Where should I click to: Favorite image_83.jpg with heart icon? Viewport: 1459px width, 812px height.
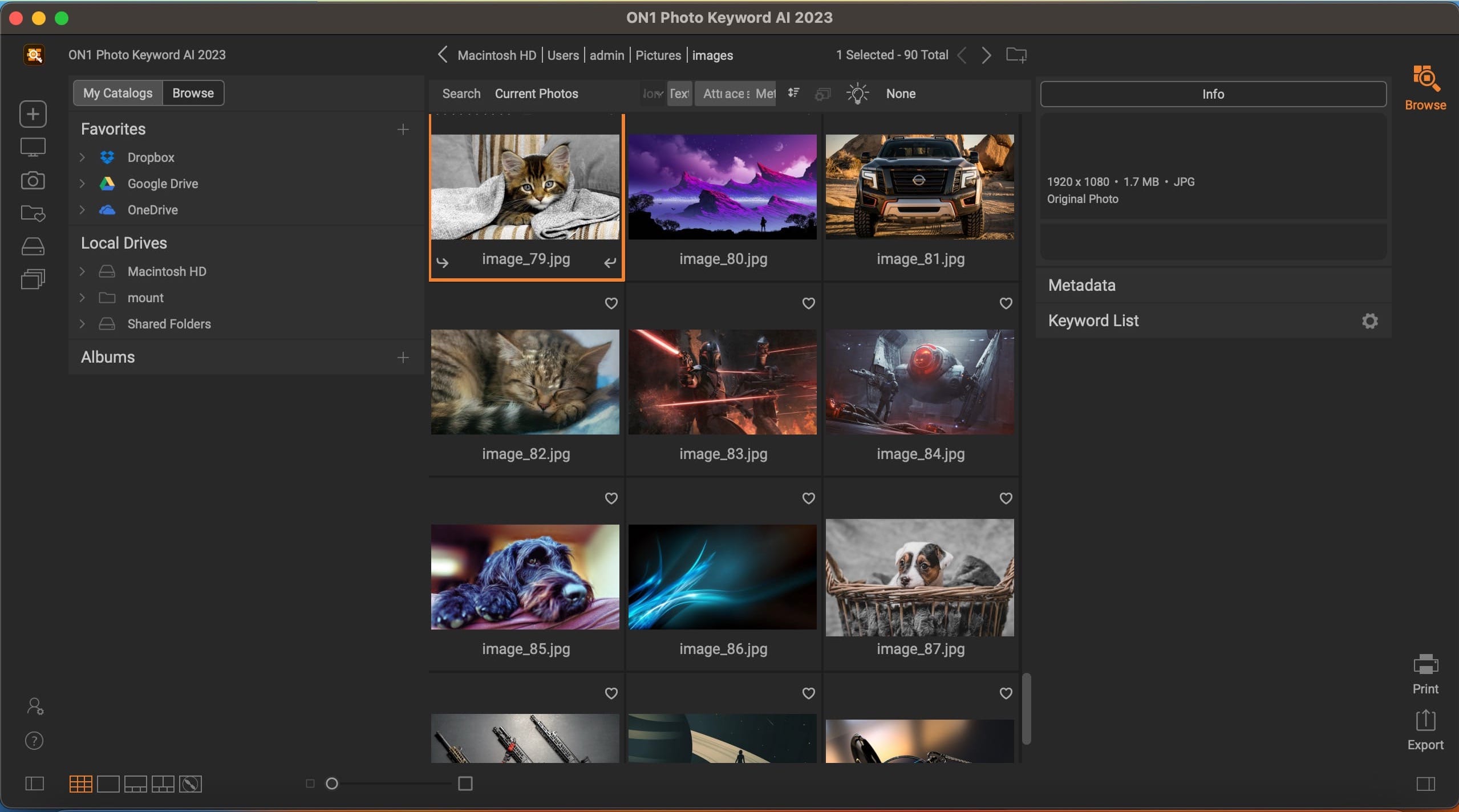pyautogui.click(x=808, y=303)
